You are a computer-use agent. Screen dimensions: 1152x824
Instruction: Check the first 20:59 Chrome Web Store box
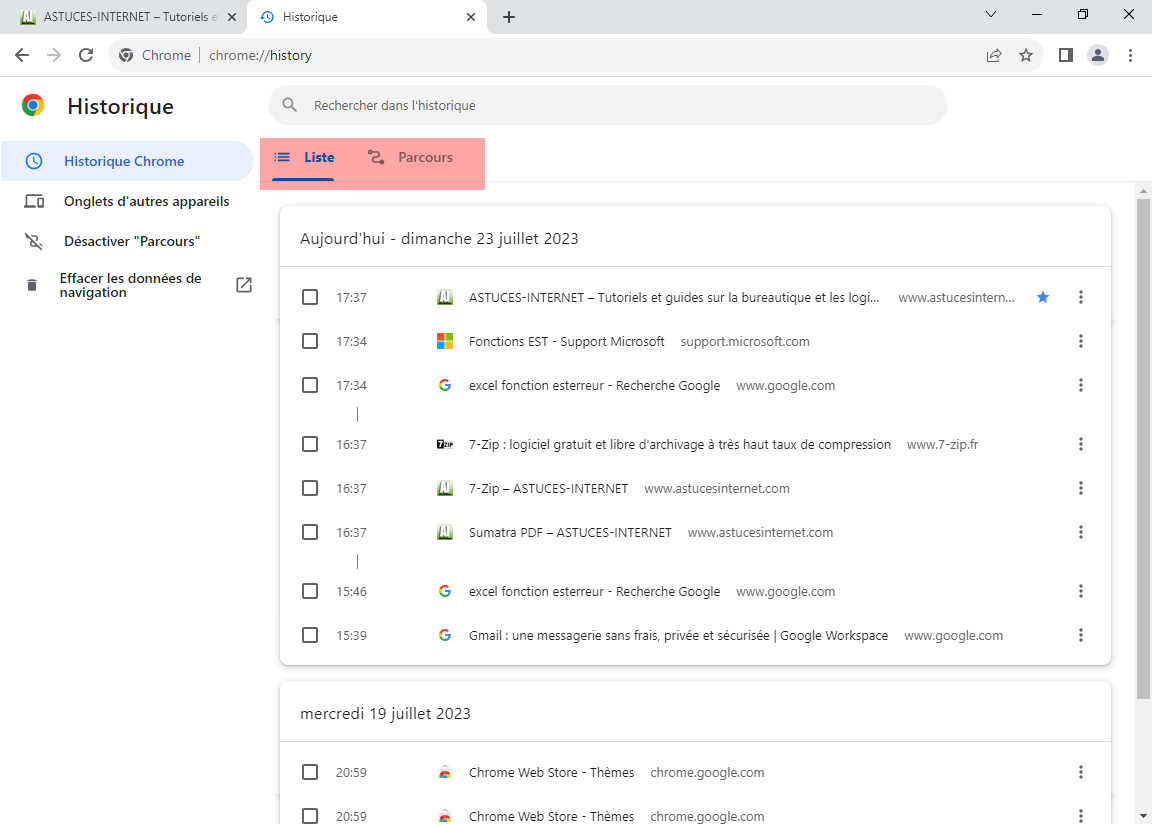click(310, 773)
